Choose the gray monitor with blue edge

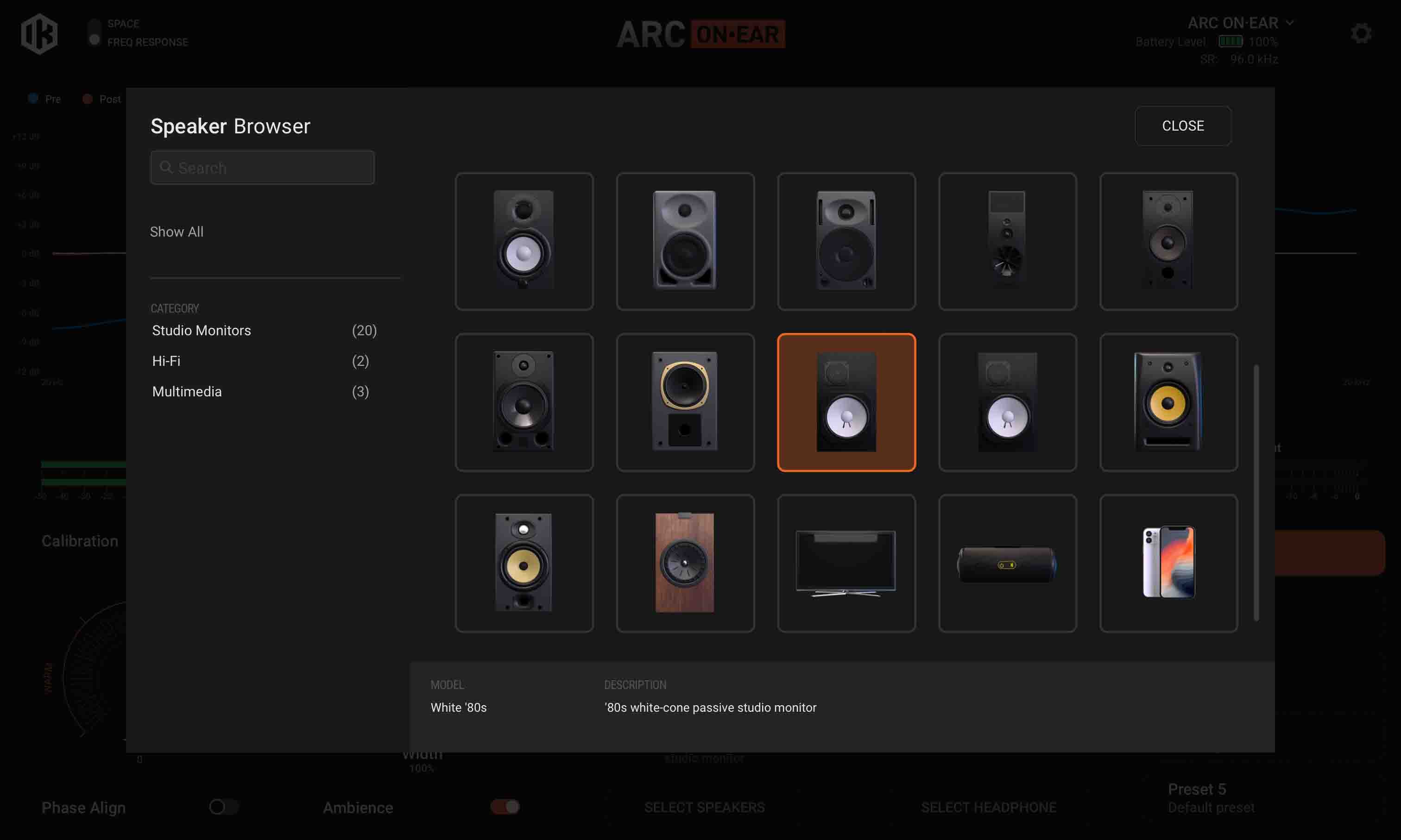685,242
